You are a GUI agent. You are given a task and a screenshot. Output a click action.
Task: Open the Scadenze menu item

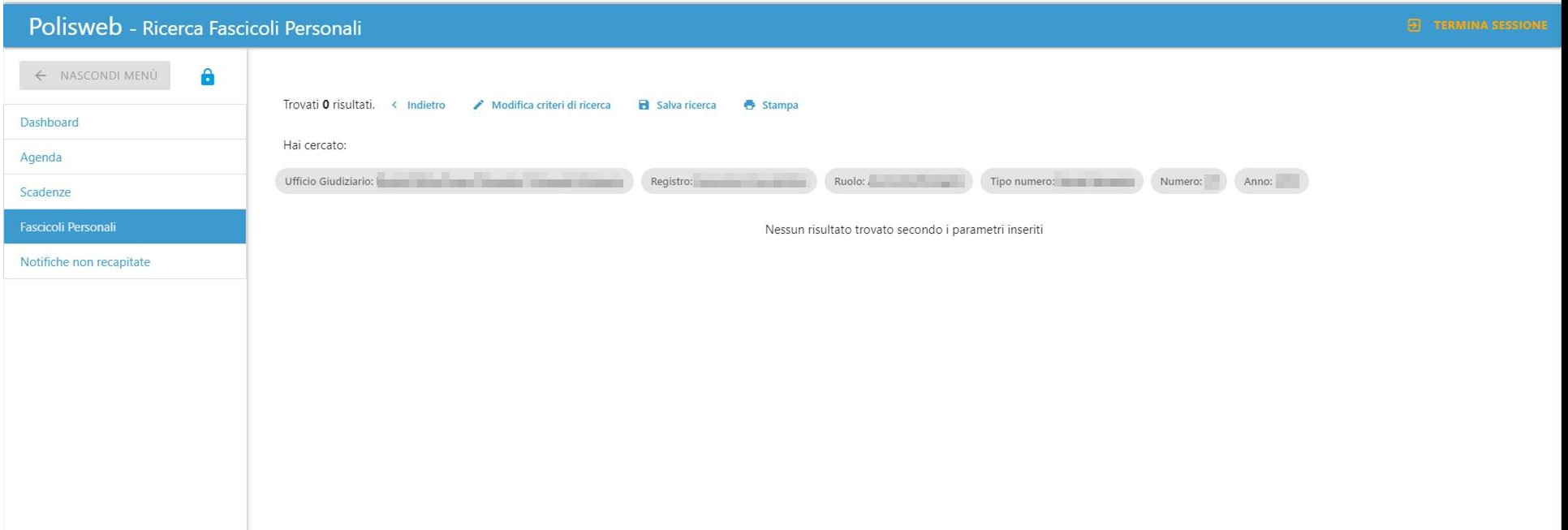click(45, 192)
